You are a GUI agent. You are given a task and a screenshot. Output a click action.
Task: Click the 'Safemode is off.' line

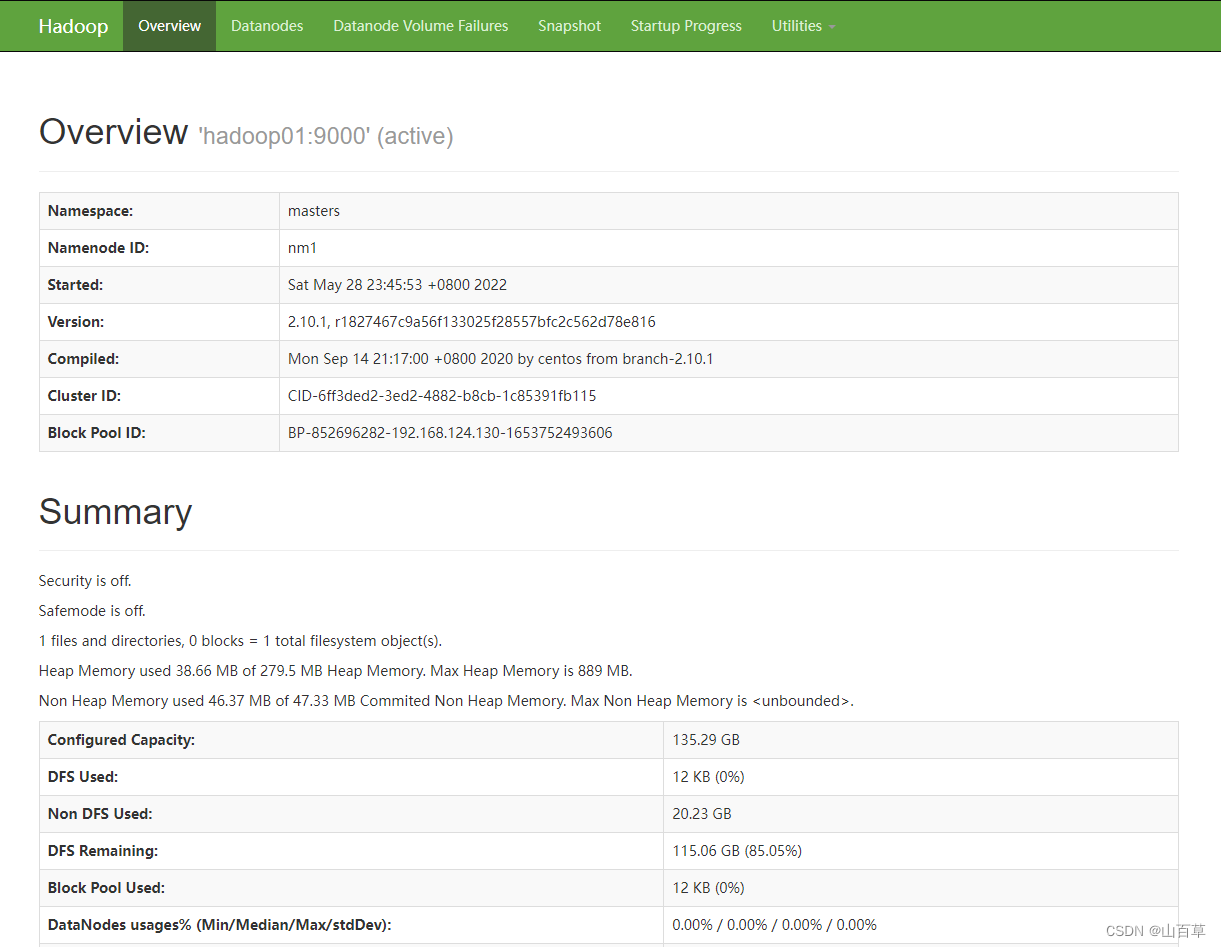(x=92, y=611)
